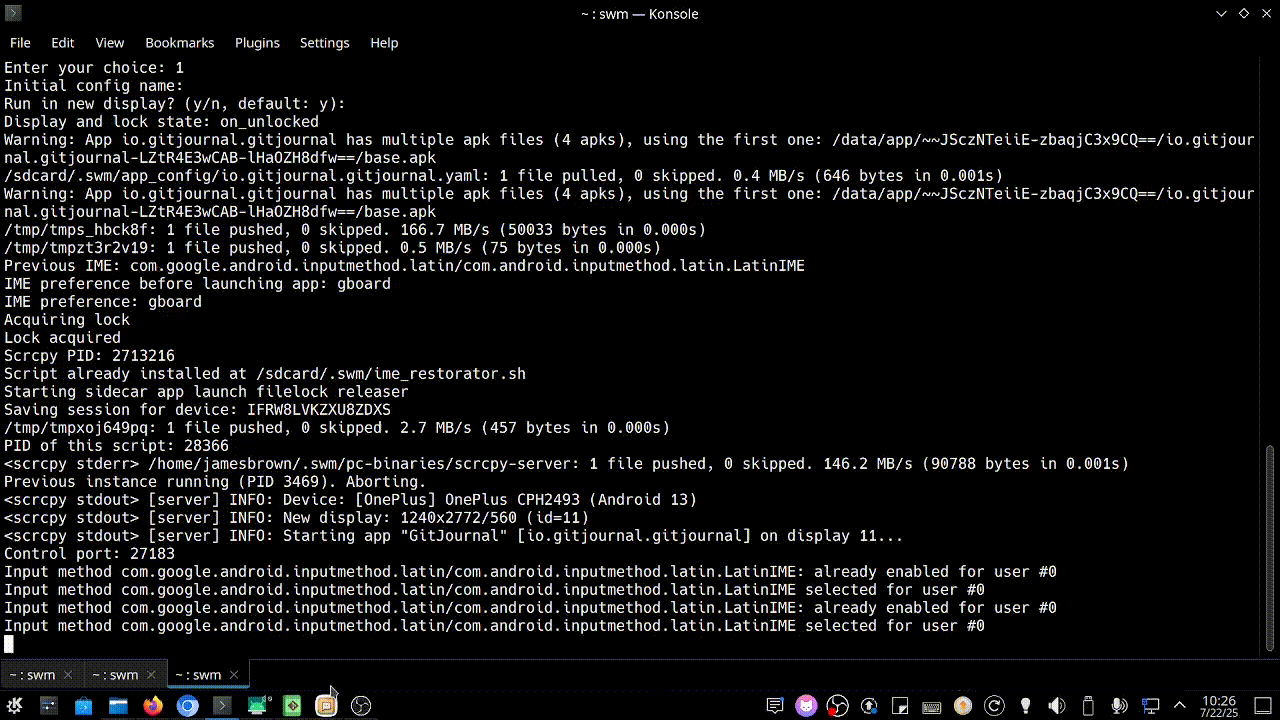Open the KDE application launcher
The image size is (1280, 720).
click(15, 706)
